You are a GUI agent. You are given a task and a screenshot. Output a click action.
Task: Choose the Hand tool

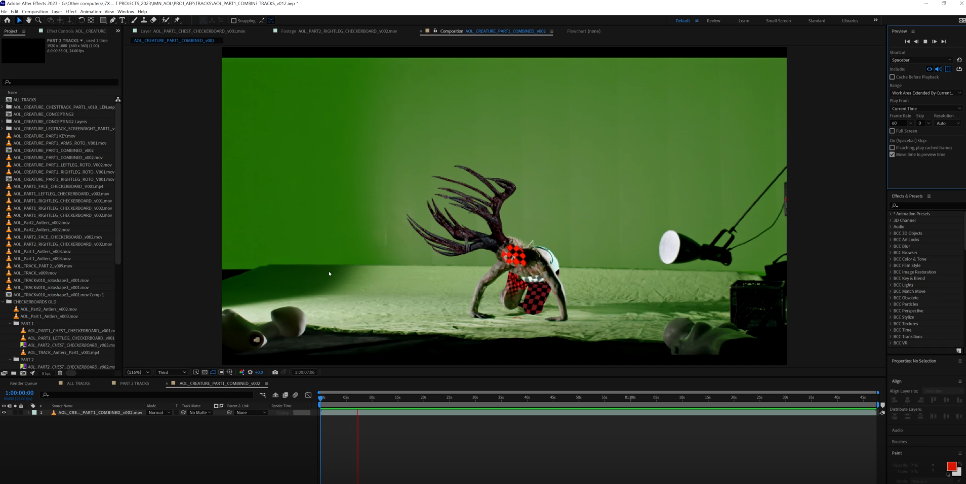[x=29, y=20]
